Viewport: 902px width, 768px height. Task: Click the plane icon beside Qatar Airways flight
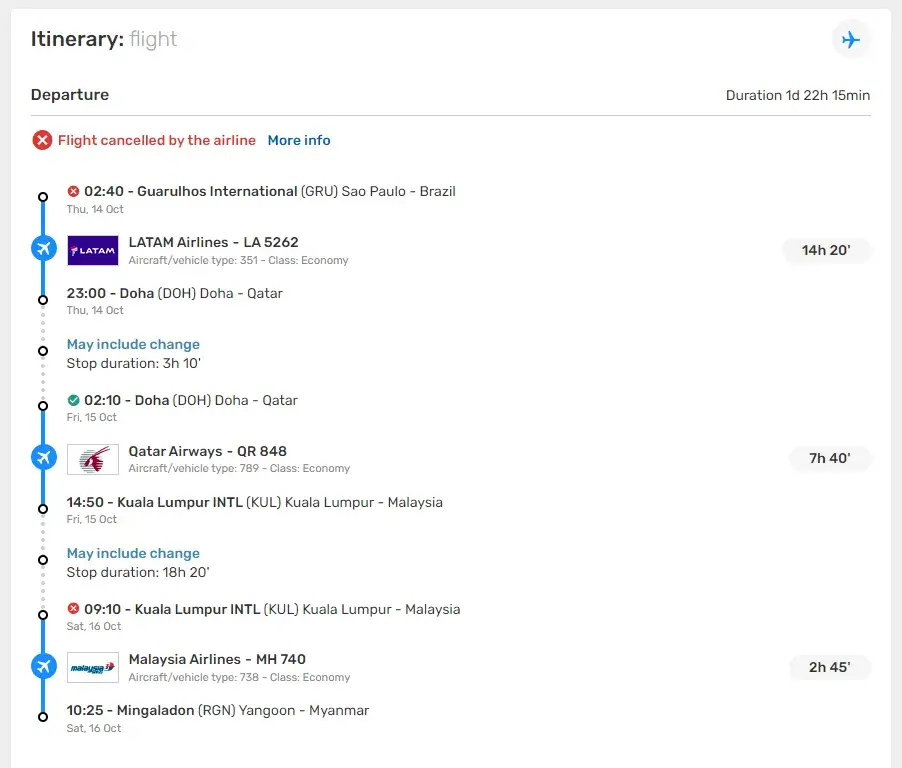[x=43, y=457]
